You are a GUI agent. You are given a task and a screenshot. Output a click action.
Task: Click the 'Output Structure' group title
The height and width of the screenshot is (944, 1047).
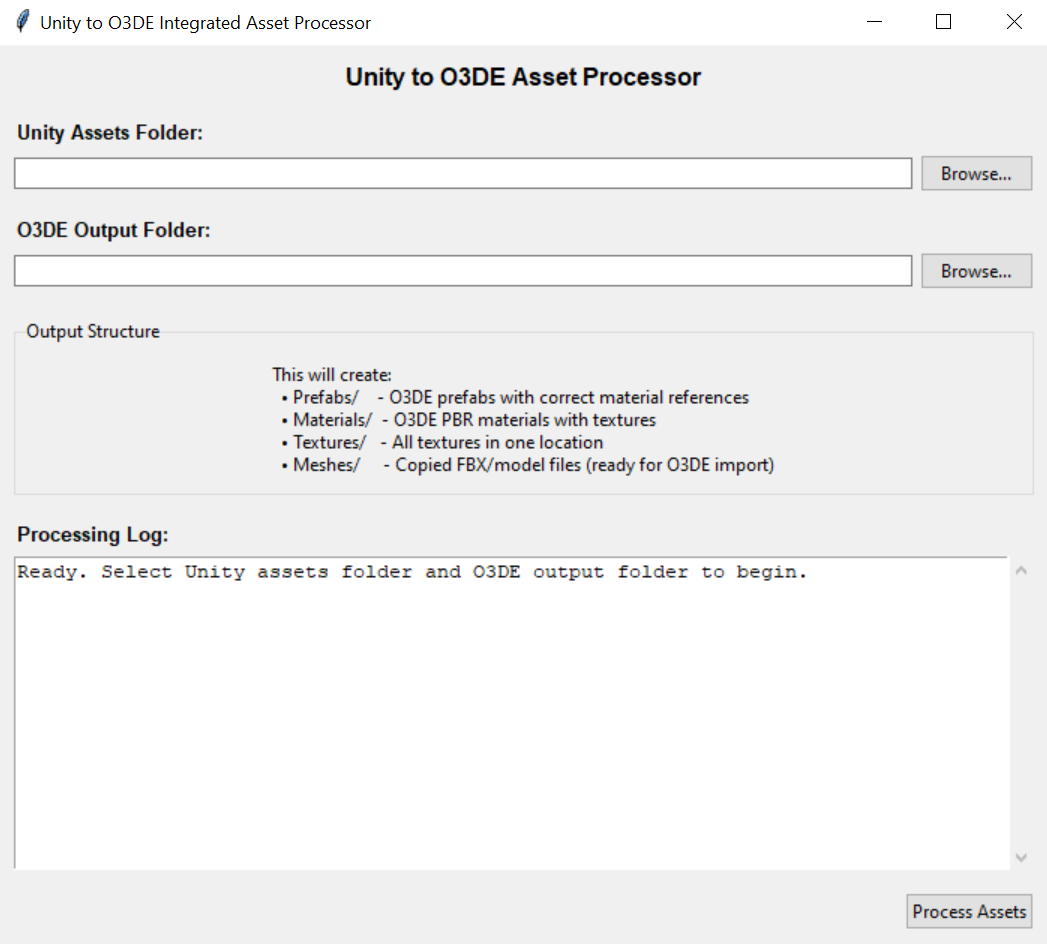[x=93, y=332]
